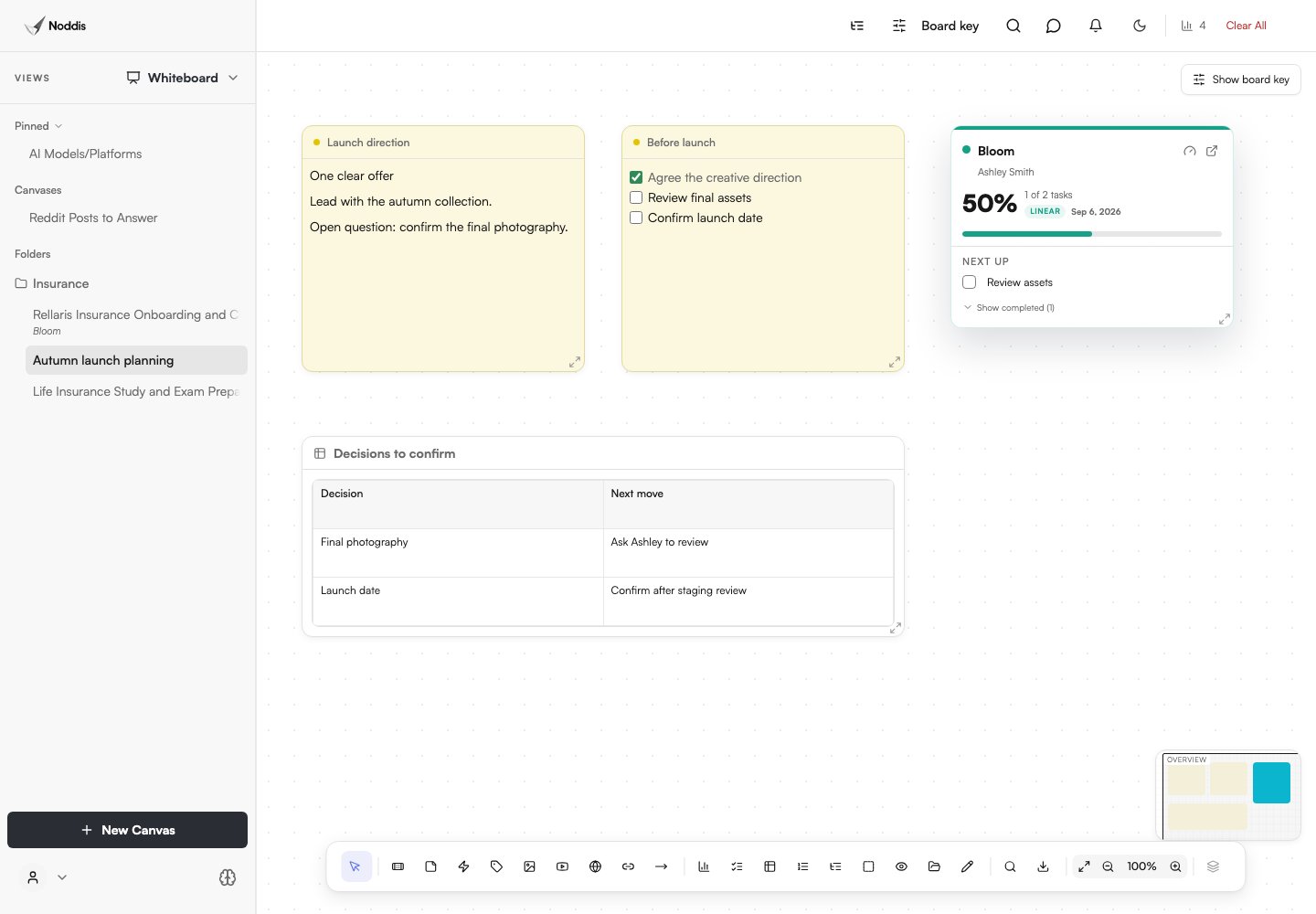Add a link with the chain icon
Viewport: 1316px width, 914px height.
tap(628, 866)
